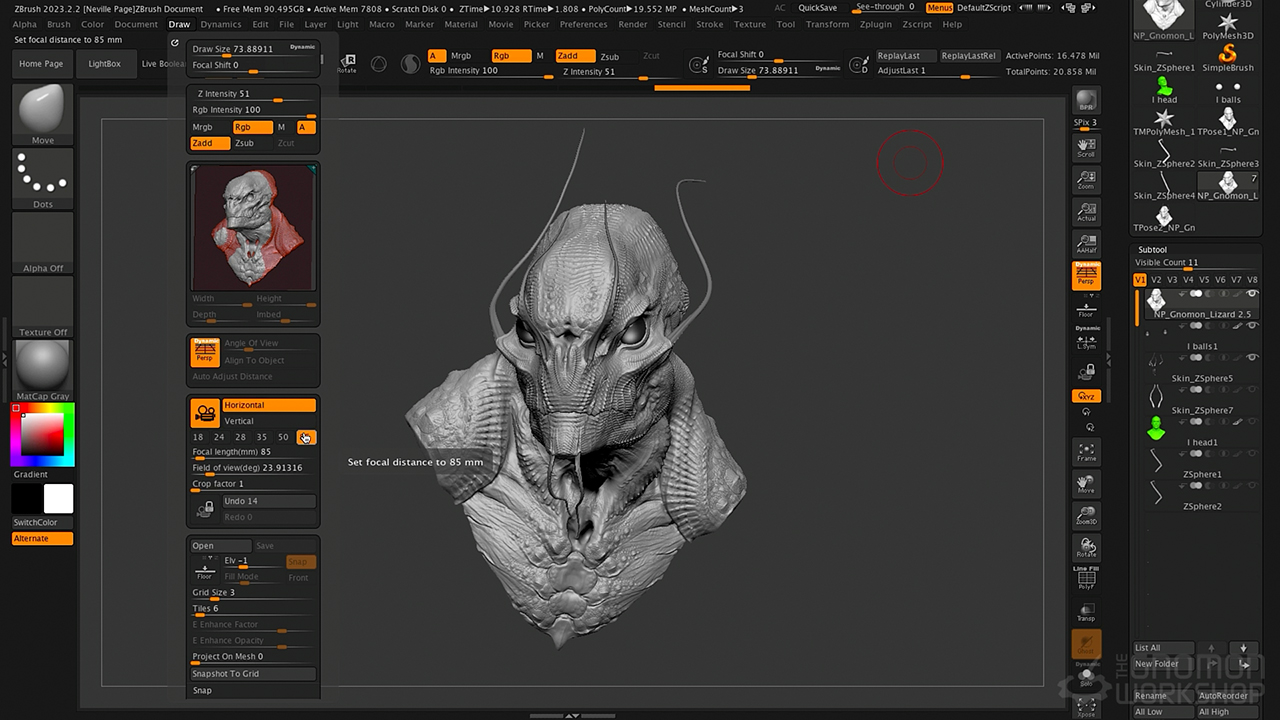Toggle Transp transparency mode
This screenshot has width=1280, height=720.
click(1086, 612)
